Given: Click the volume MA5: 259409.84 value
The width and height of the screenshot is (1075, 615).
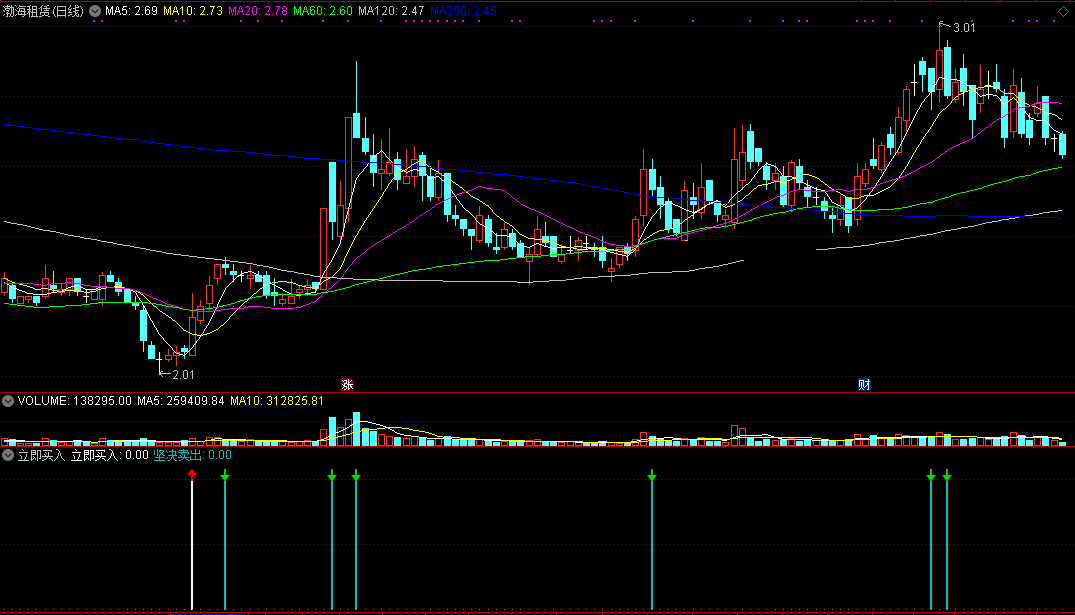Looking at the screenshot, I should point(181,401).
